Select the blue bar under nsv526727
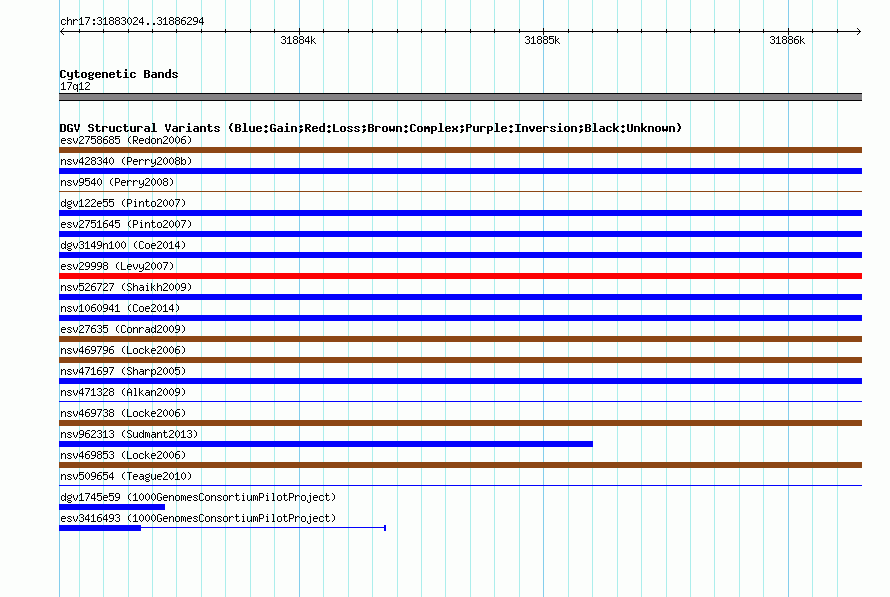Viewport: 890px width, 597px height. [x=460, y=297]
